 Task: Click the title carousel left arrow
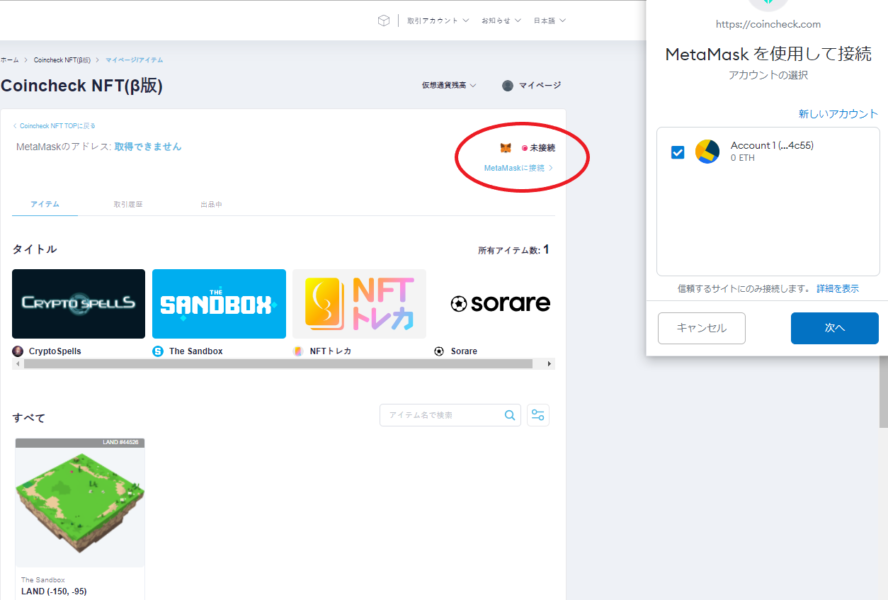[x=18, y=364]
